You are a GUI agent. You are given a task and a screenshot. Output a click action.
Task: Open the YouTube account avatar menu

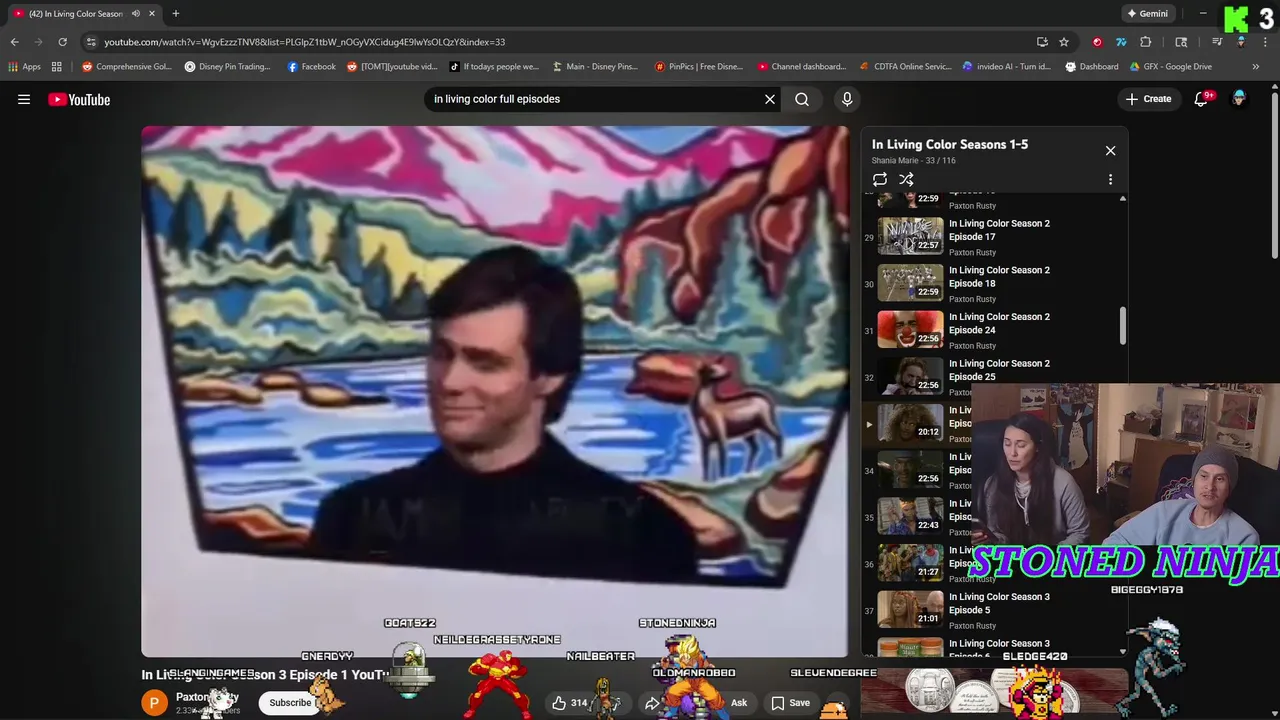click(1239, 99)
